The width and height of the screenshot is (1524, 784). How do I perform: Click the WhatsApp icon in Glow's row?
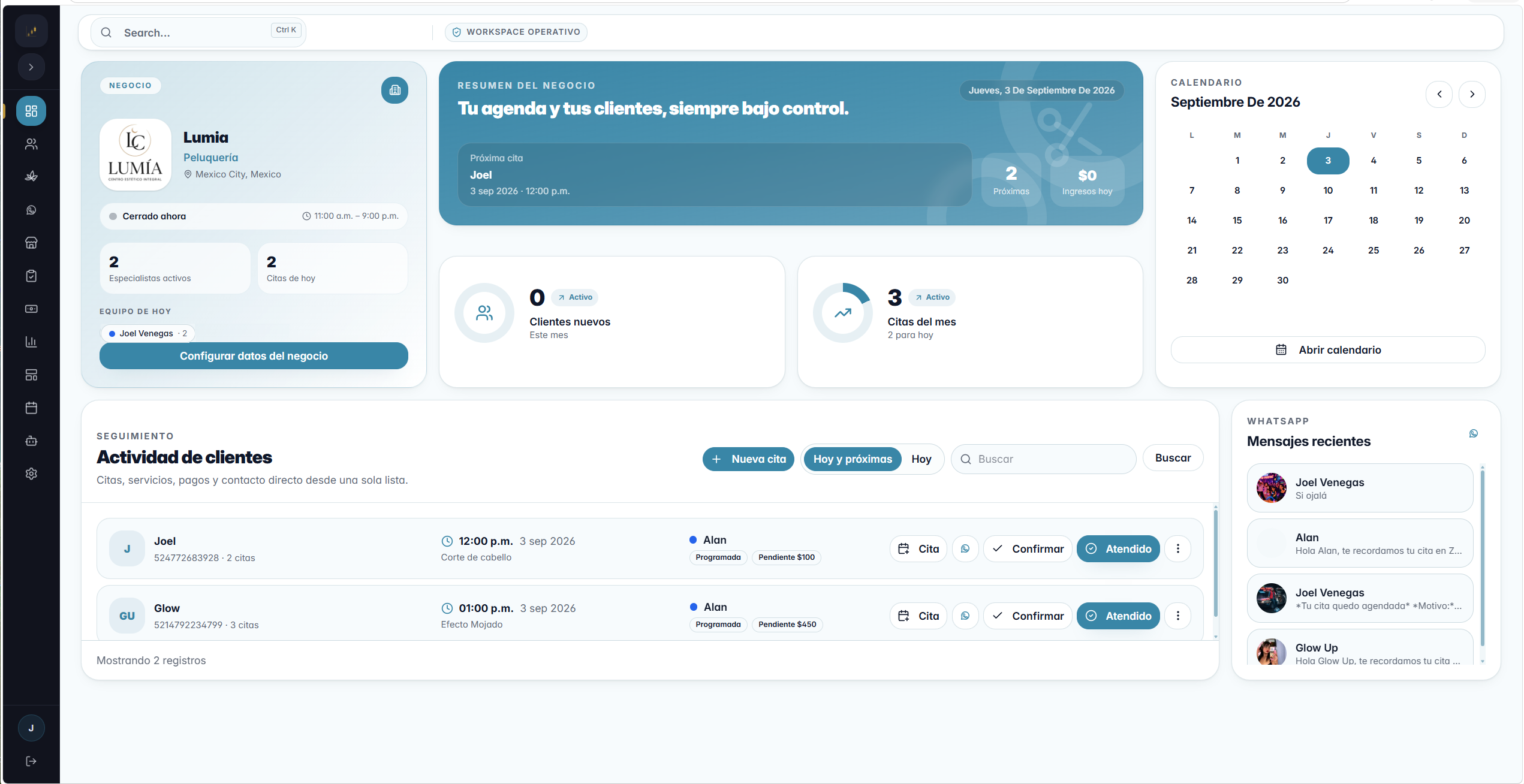coord(965,616)
